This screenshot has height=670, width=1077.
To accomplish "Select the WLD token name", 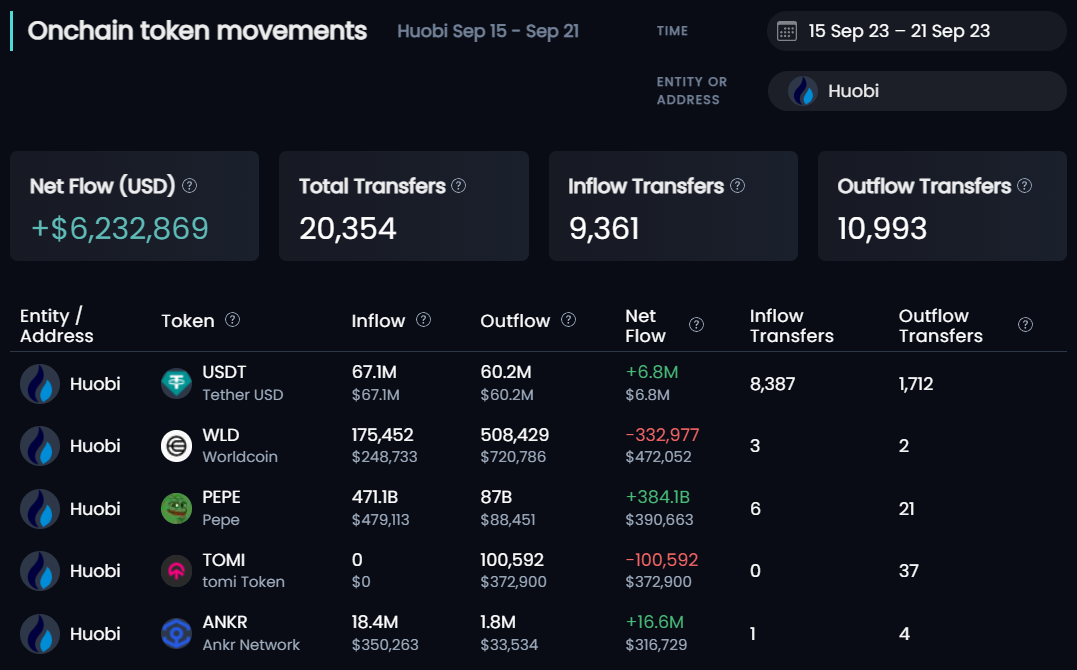I will pyautogui.click(x=220, y=435).
